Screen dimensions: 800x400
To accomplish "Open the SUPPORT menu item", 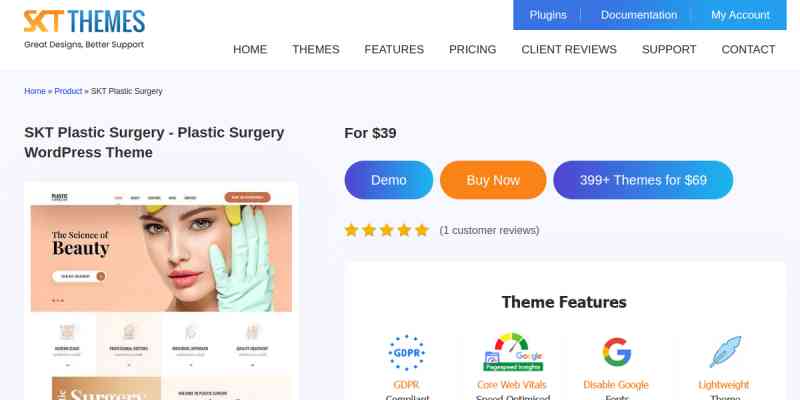I will click(669, 49).
